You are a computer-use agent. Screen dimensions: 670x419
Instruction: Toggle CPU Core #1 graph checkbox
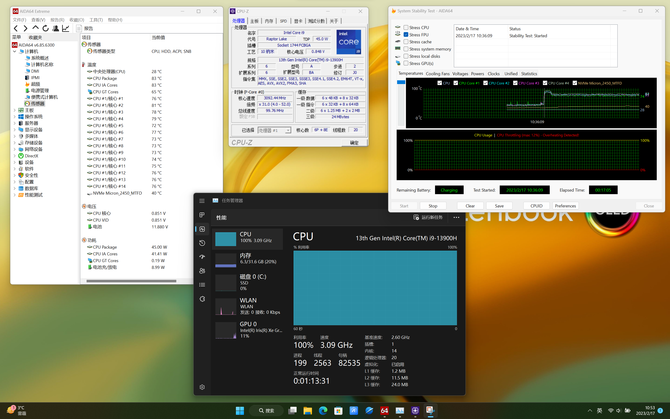[x=455, y=83]
